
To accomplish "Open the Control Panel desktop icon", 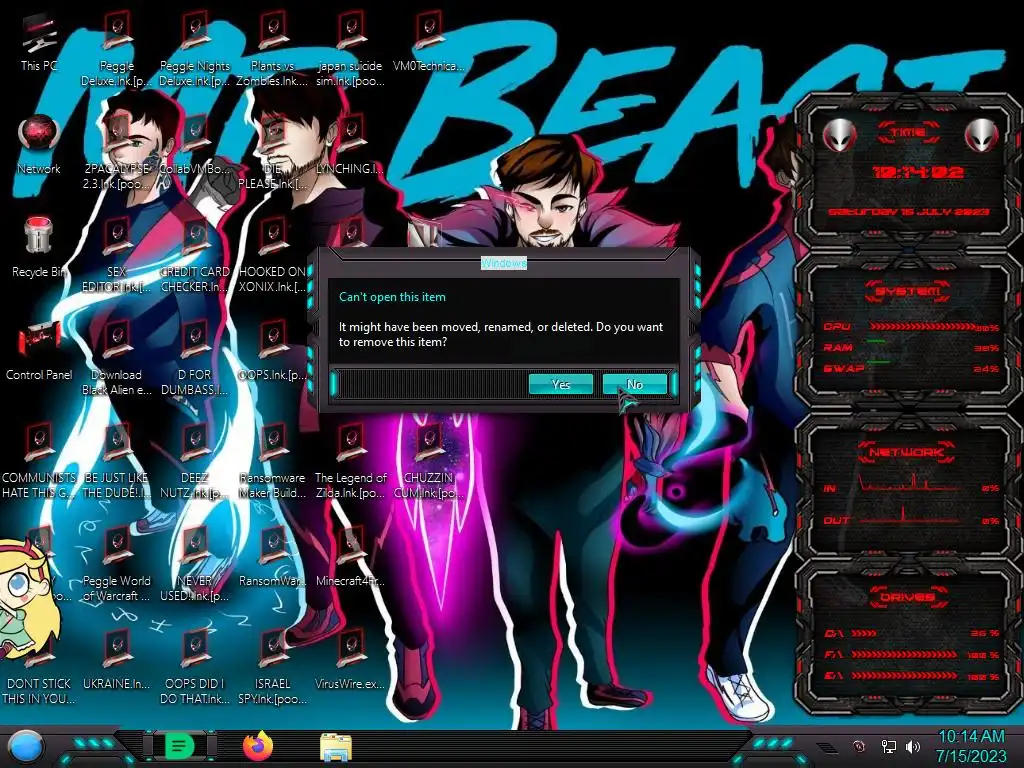I will (39, 351).
